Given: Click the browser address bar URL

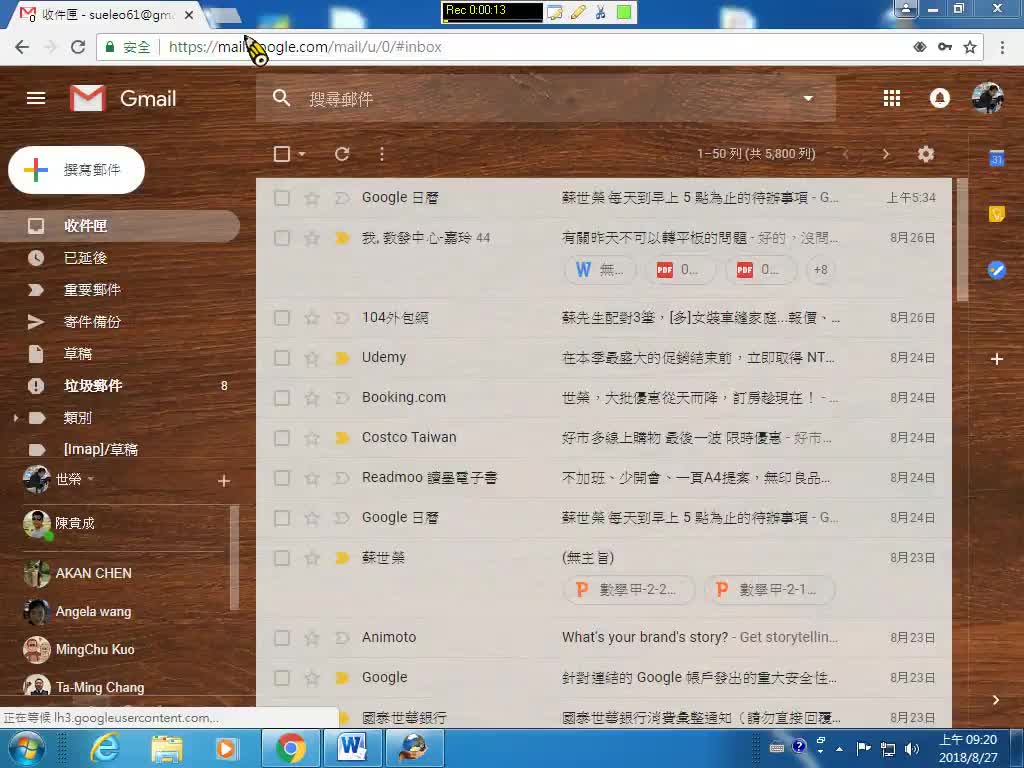Looking at the screenshot, I should (x=305, y=47).
